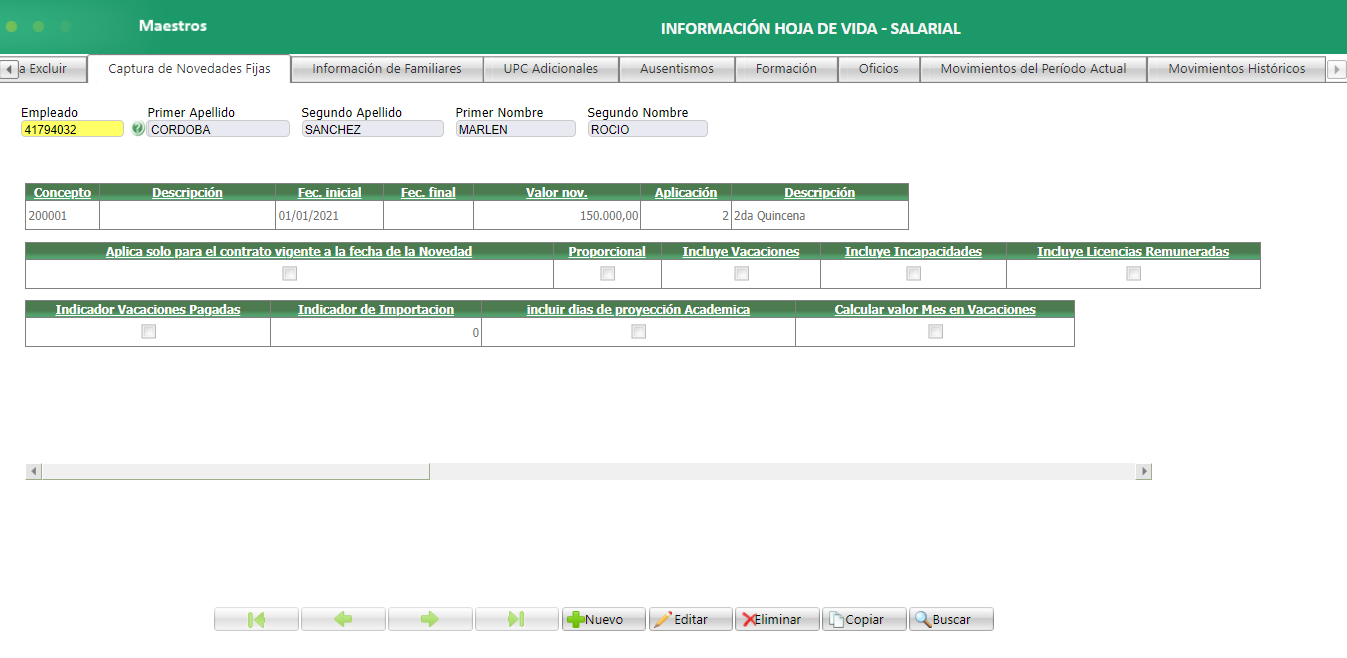Click the Fec. final column header

428,192
